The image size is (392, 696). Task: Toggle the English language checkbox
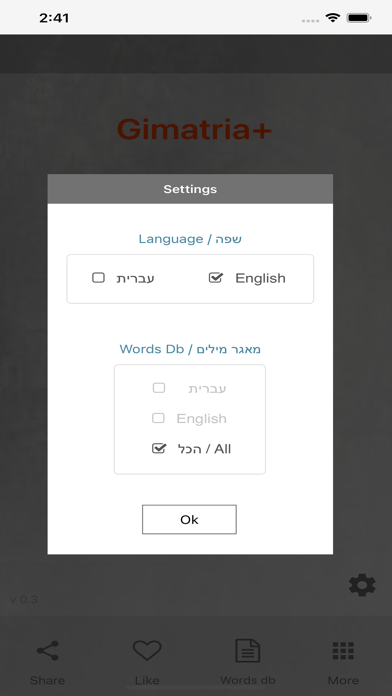coord(216,278)
